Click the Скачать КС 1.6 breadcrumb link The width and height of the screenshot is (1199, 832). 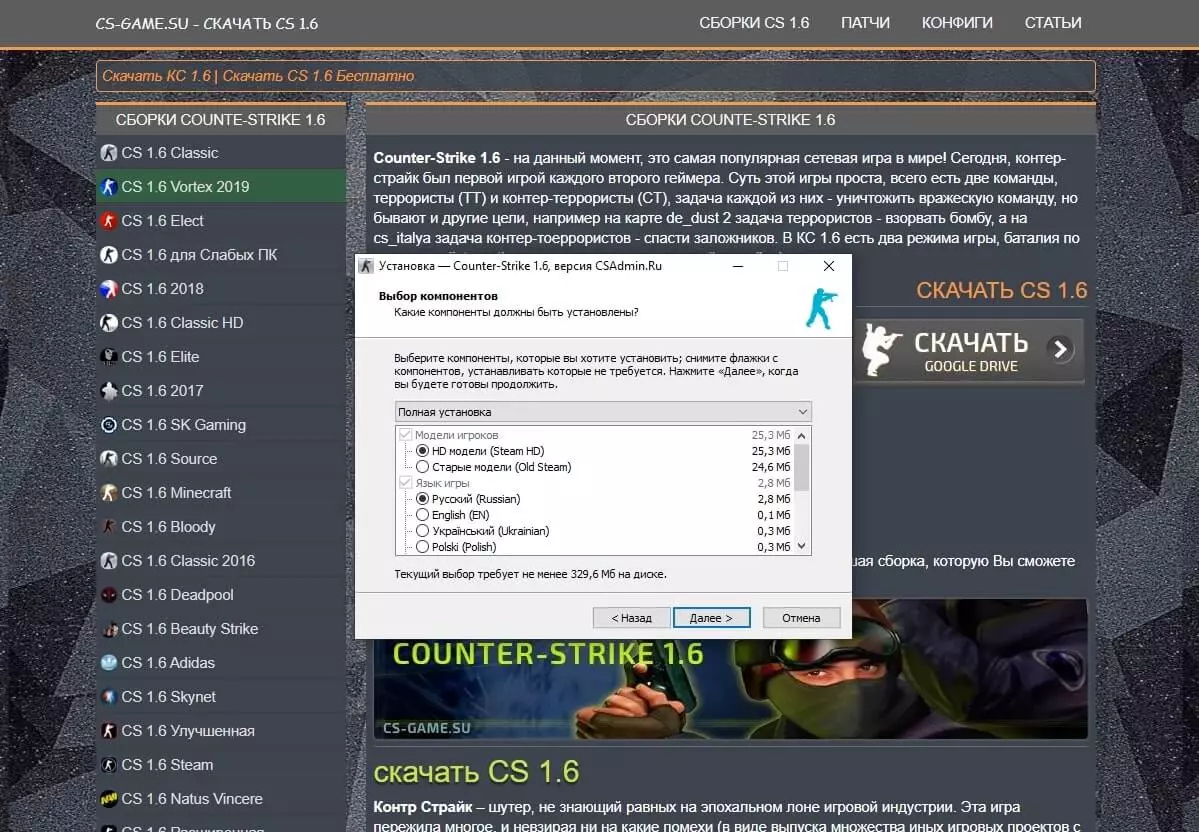click(156, 76)
